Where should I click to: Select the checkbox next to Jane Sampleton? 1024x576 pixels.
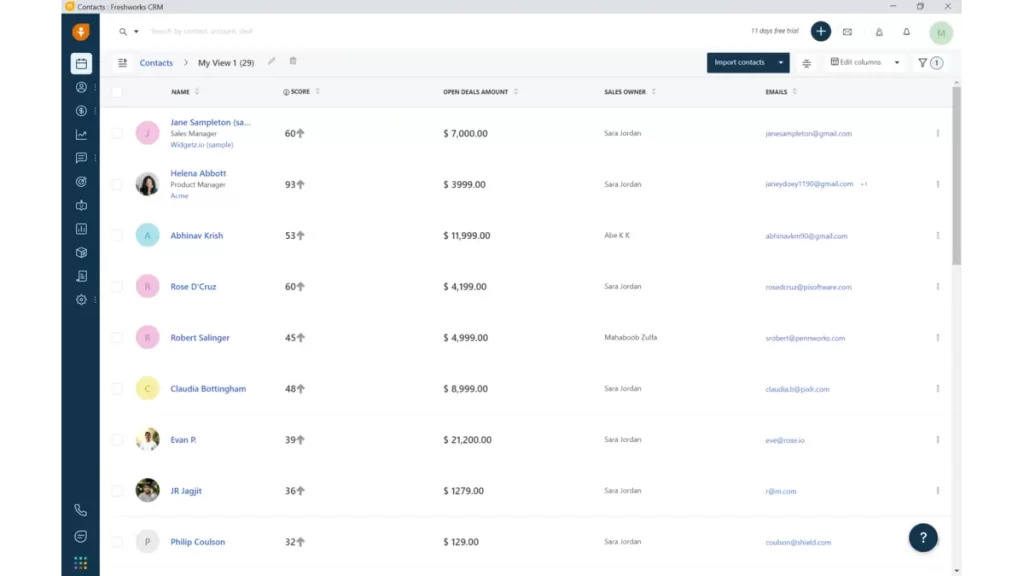pyautogui.click(x=116, y=132)
